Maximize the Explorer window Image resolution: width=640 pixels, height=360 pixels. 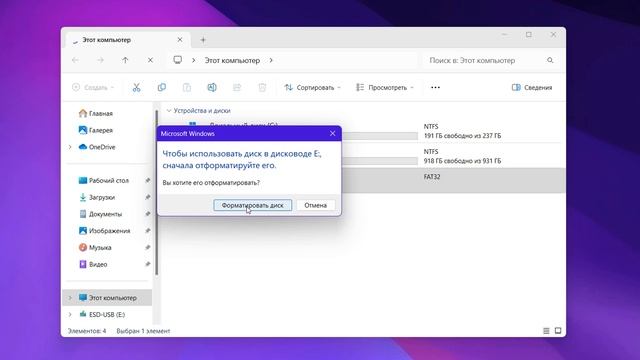[529, 35]
